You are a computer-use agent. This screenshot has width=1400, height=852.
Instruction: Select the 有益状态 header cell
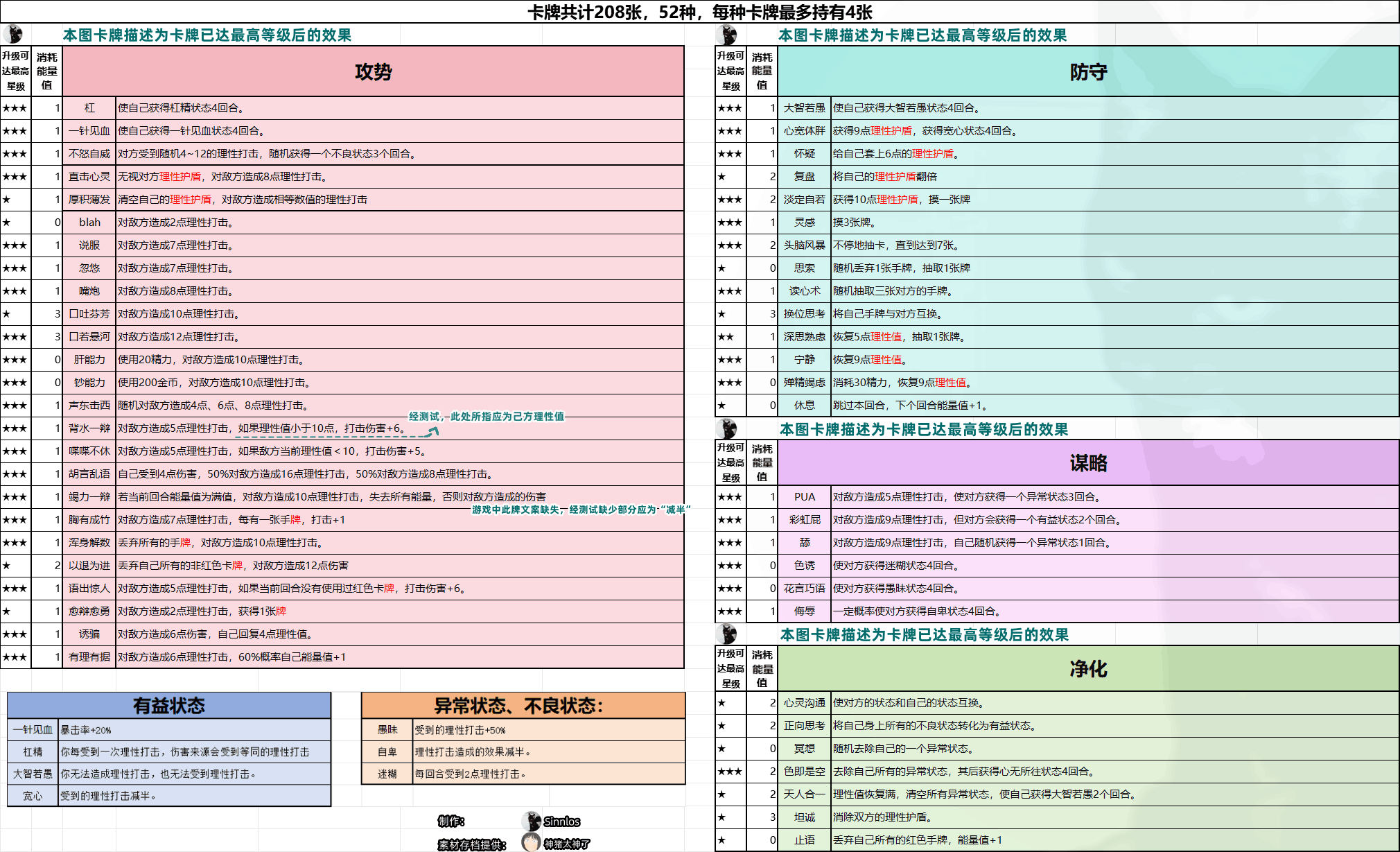[169, 706]
